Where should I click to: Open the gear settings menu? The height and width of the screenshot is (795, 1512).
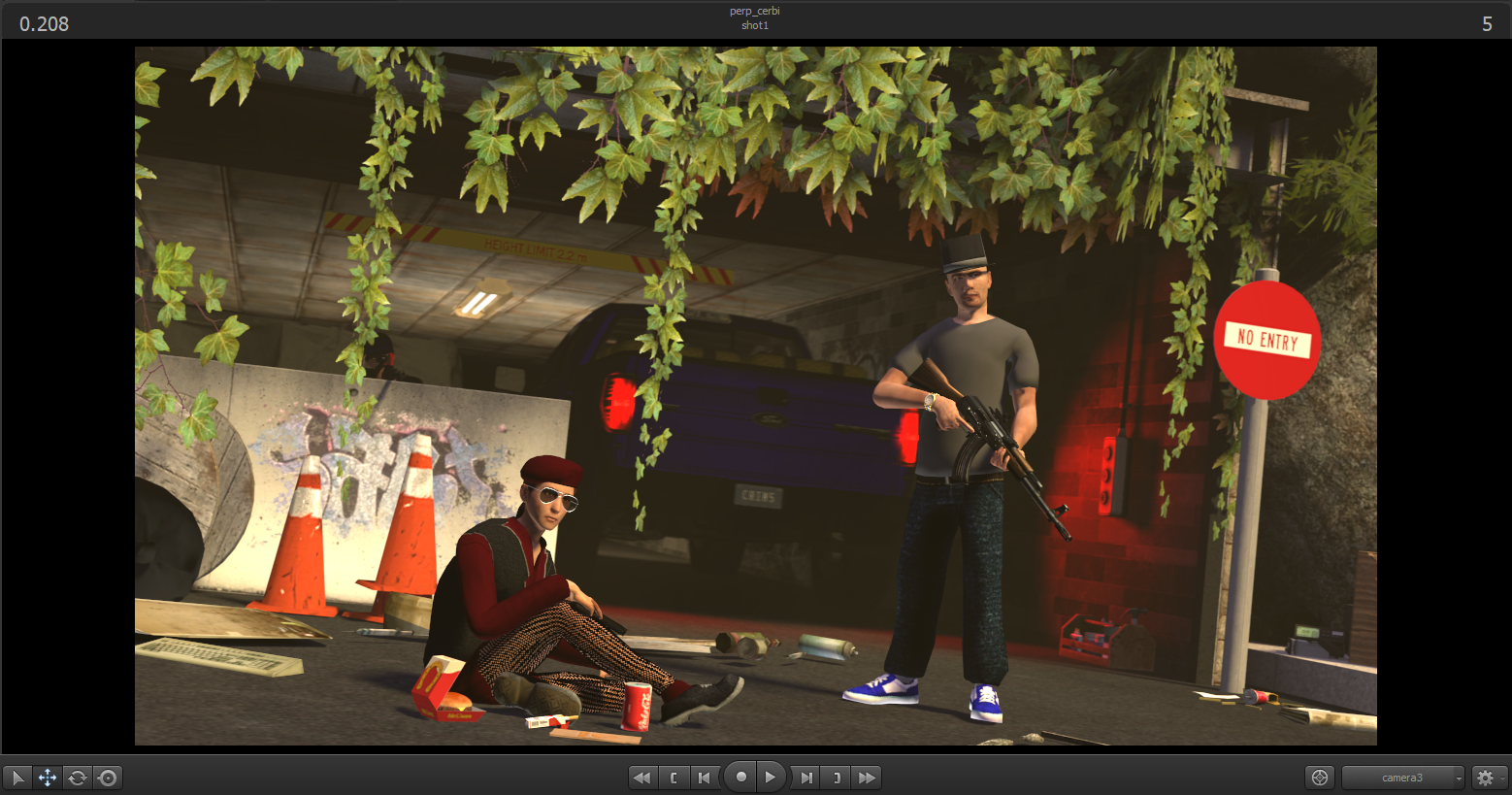1489,778
